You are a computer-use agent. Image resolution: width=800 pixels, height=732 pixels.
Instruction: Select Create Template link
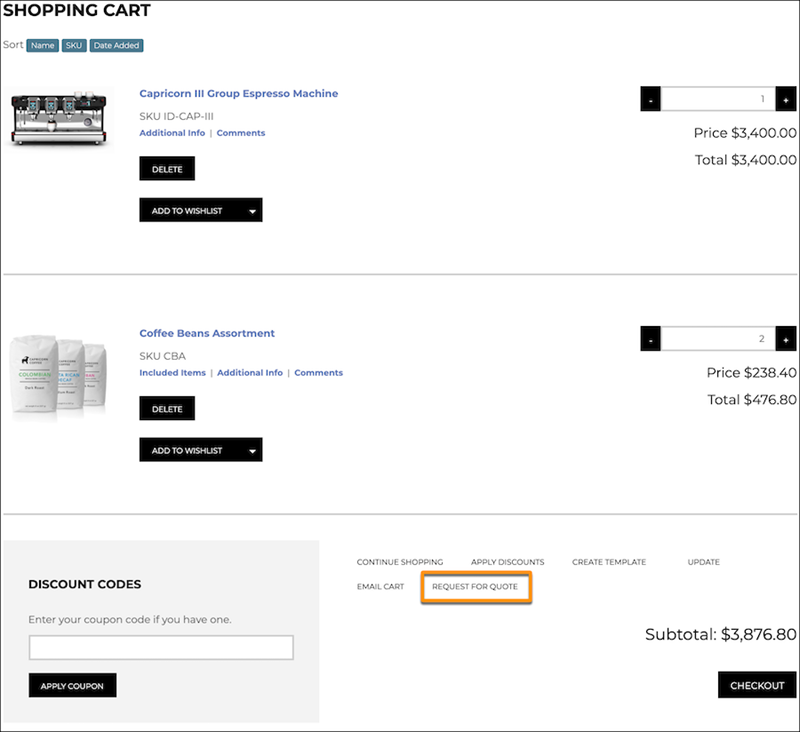click(x=609, y=562)
